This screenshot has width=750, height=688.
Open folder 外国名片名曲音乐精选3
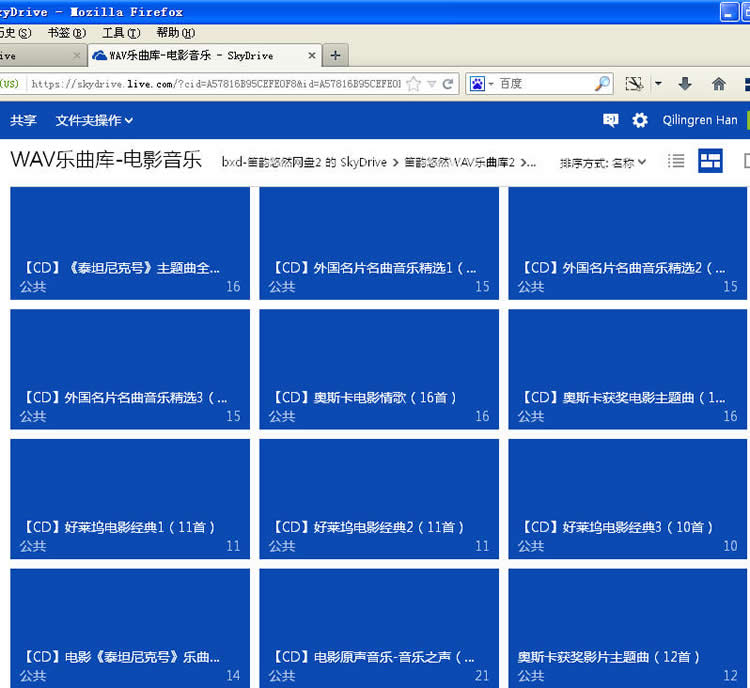(x=130, y=369)
